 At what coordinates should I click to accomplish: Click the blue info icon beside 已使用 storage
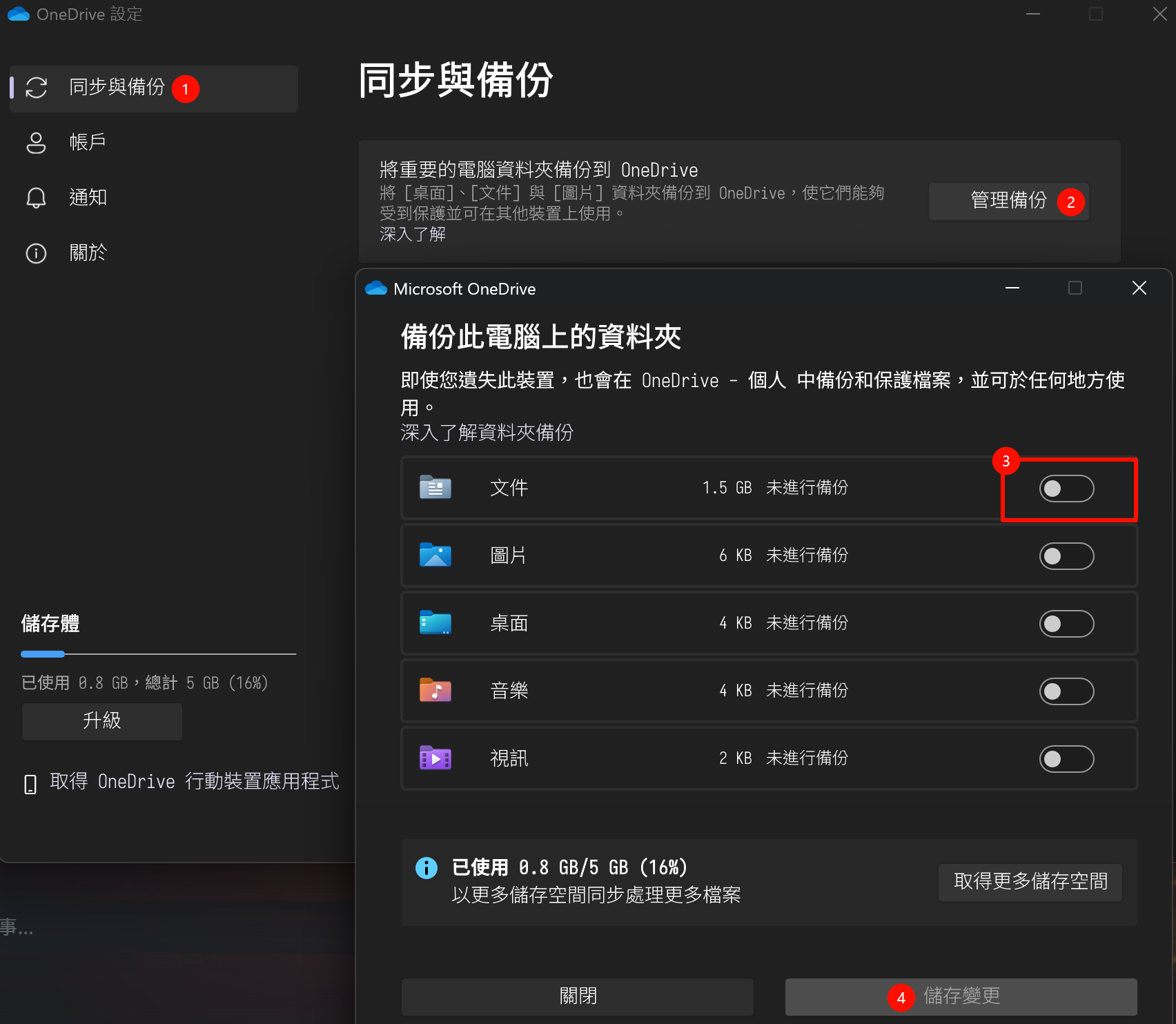point(427,867)
